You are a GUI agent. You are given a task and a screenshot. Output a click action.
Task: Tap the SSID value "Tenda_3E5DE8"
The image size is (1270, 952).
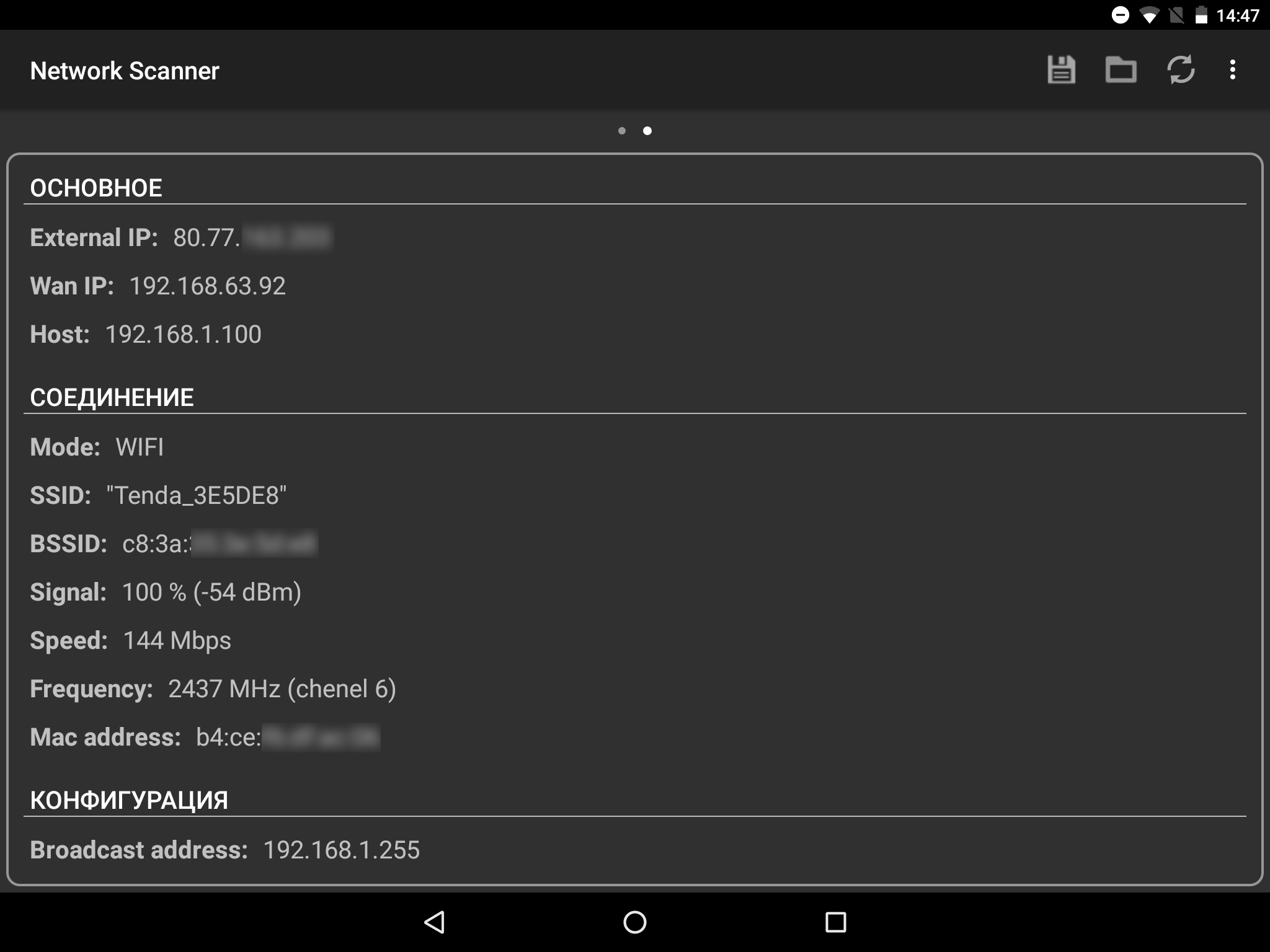tap(197, 495)
